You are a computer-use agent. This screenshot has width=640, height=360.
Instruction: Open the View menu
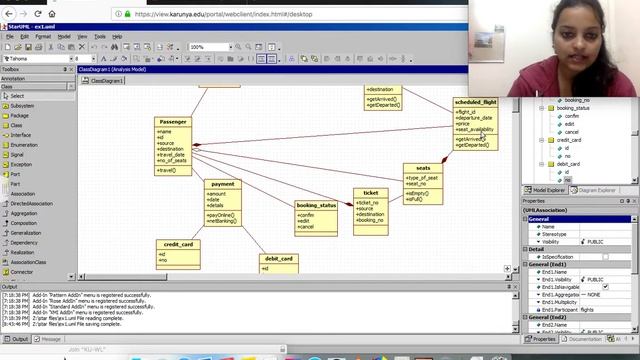pyautogui.click(x=82, y=36)
